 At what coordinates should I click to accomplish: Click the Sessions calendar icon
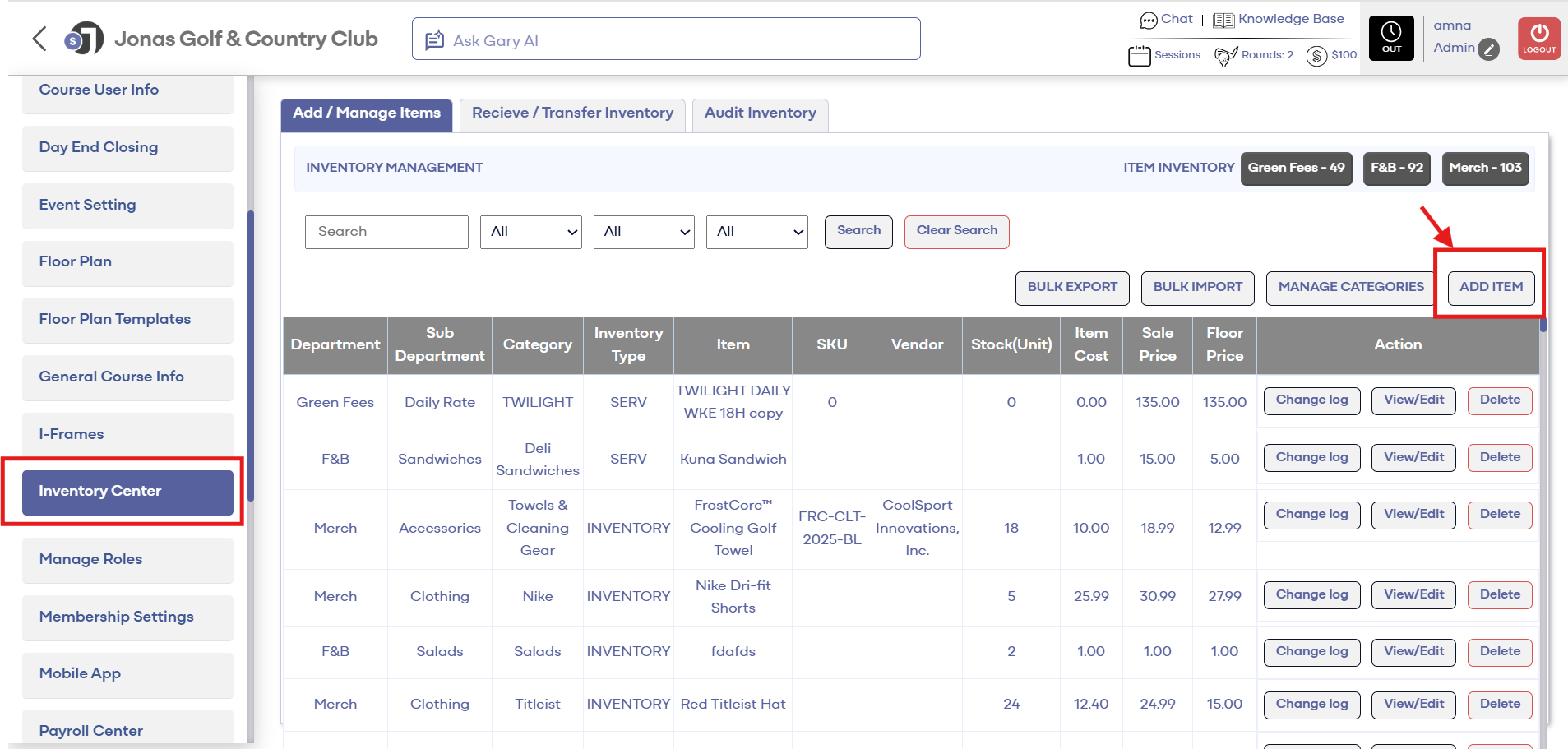pos(1139,56)
